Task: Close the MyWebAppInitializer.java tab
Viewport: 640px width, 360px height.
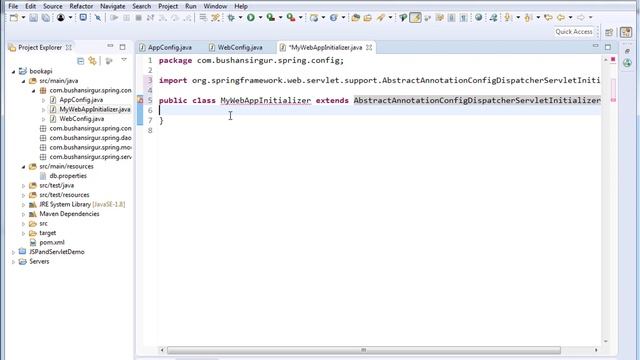Action: coord(369,47)
